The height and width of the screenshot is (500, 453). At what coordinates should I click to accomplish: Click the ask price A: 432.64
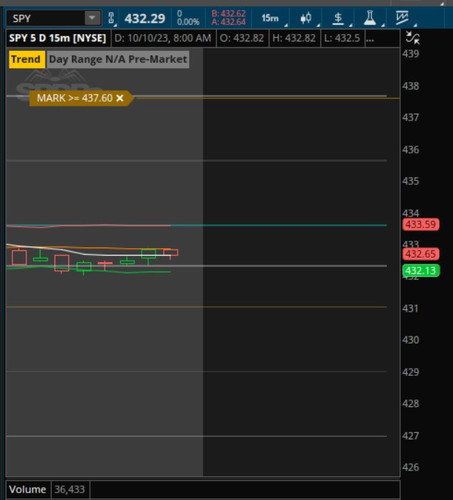click(x=229, y=22)
